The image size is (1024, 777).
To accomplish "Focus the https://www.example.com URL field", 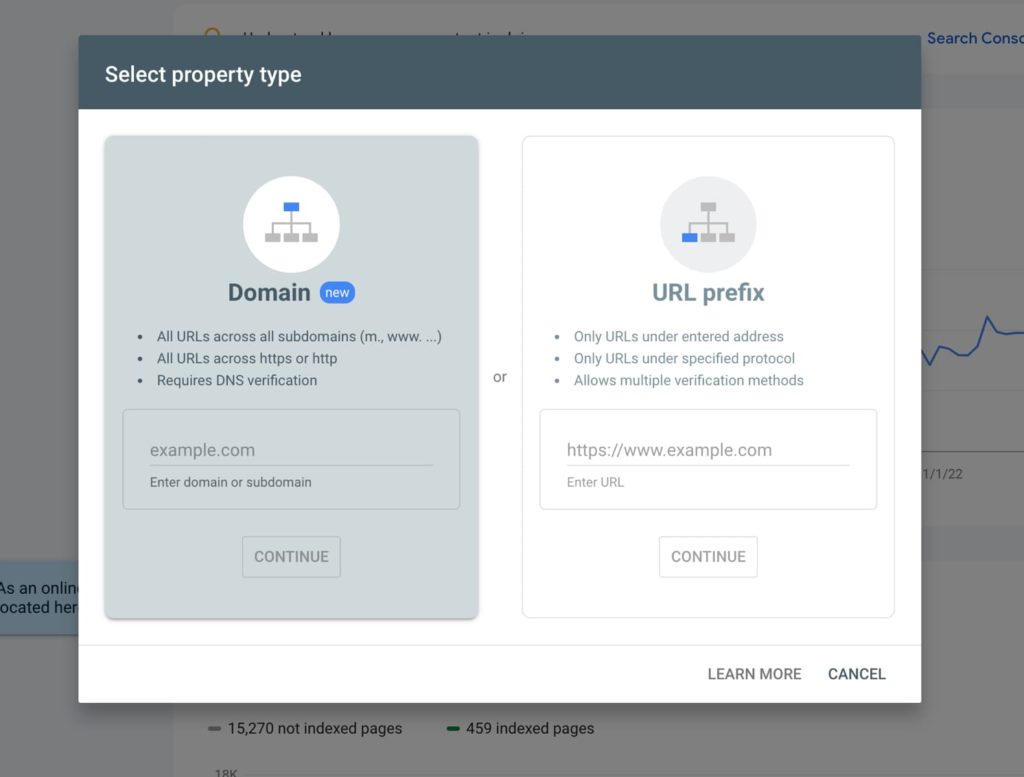I will 708,450.
